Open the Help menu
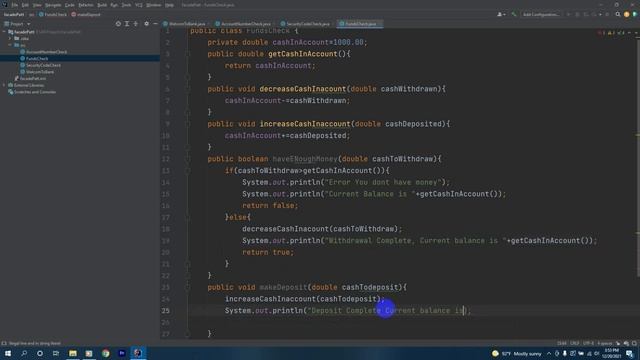This screenshot has height=360, width=640. (x=169, y=5)
